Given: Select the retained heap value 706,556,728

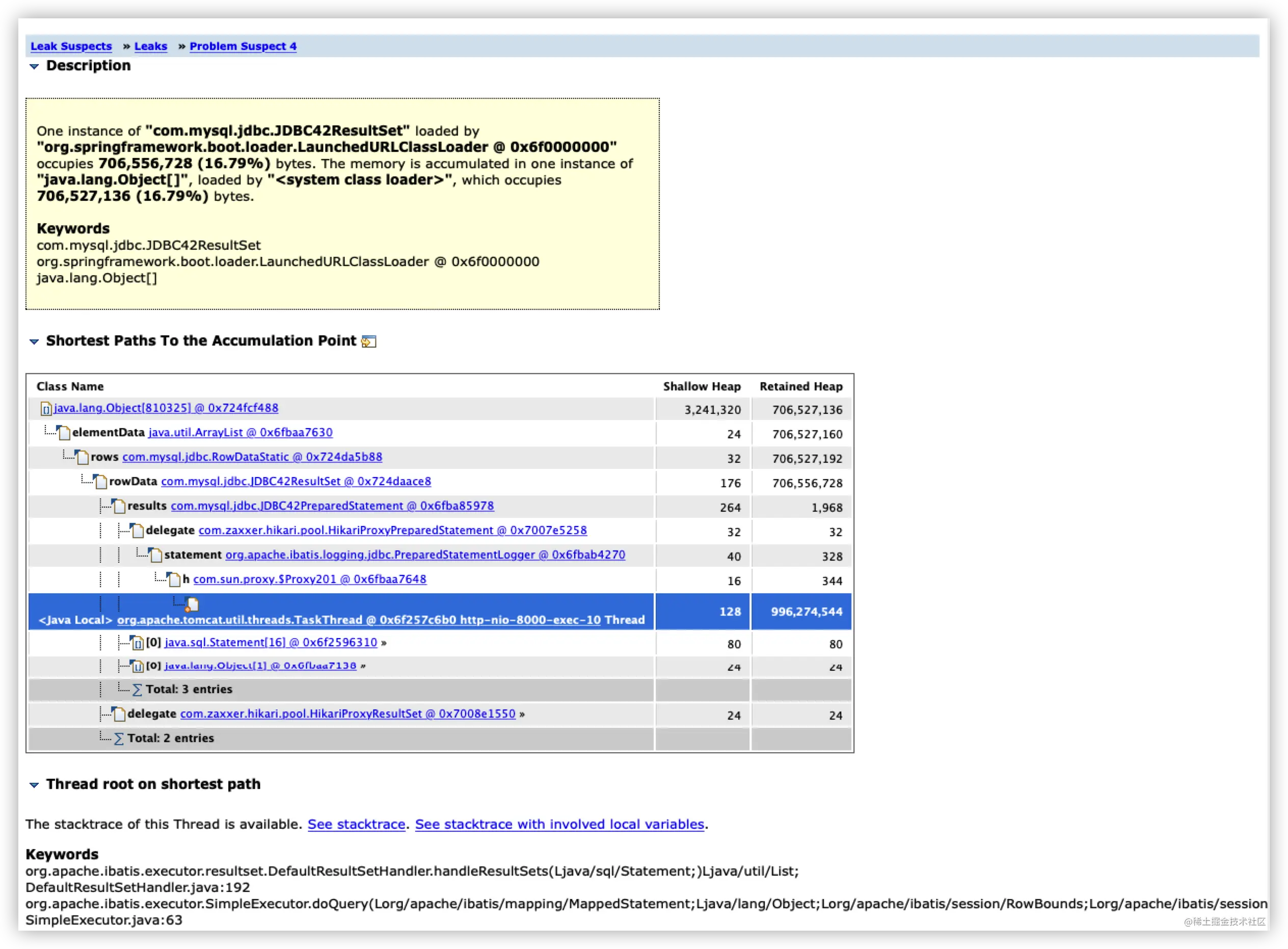Looking at the screenshot, I should 808,484.
